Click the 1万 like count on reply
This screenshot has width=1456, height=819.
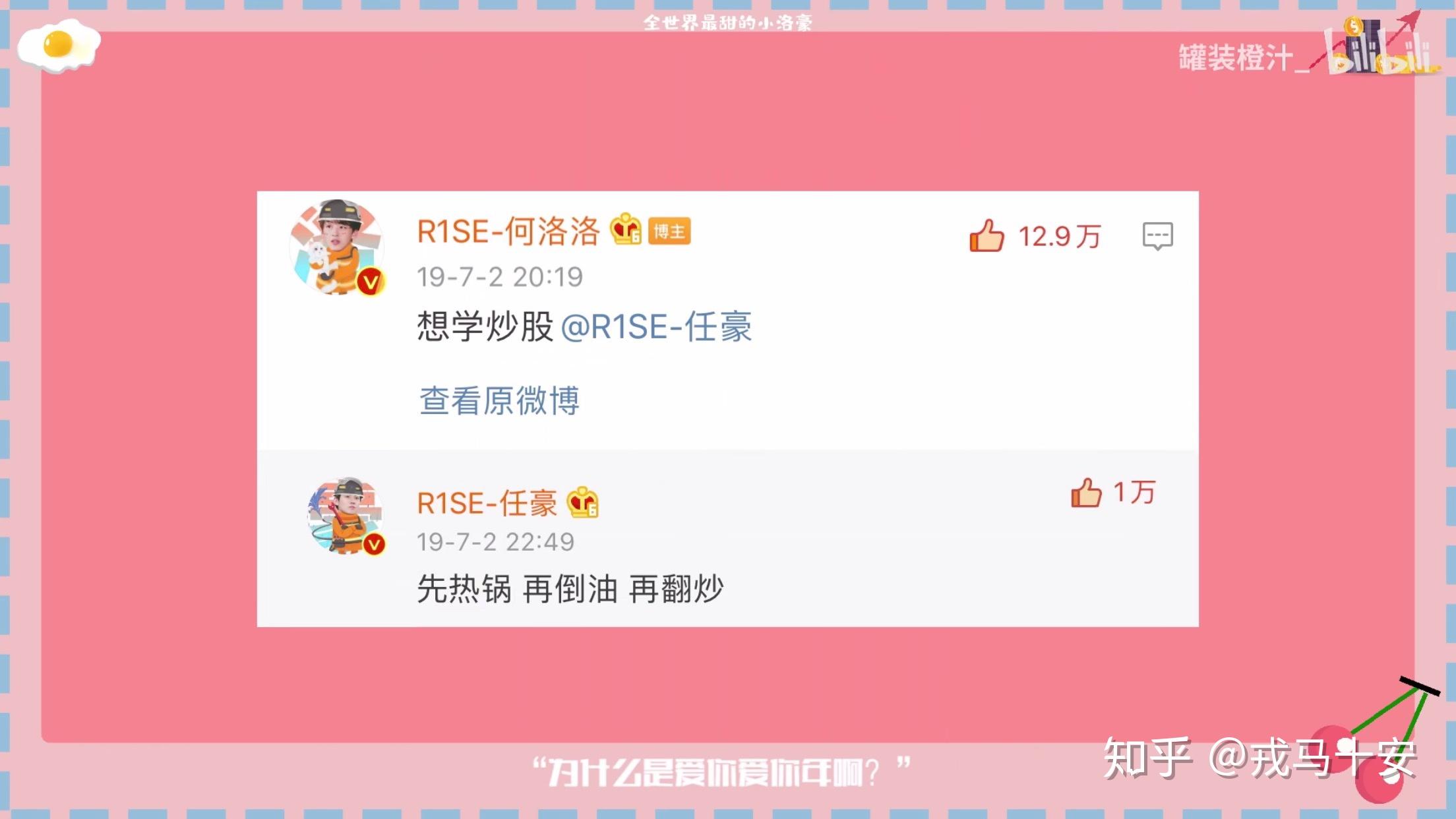[1134, 493]
